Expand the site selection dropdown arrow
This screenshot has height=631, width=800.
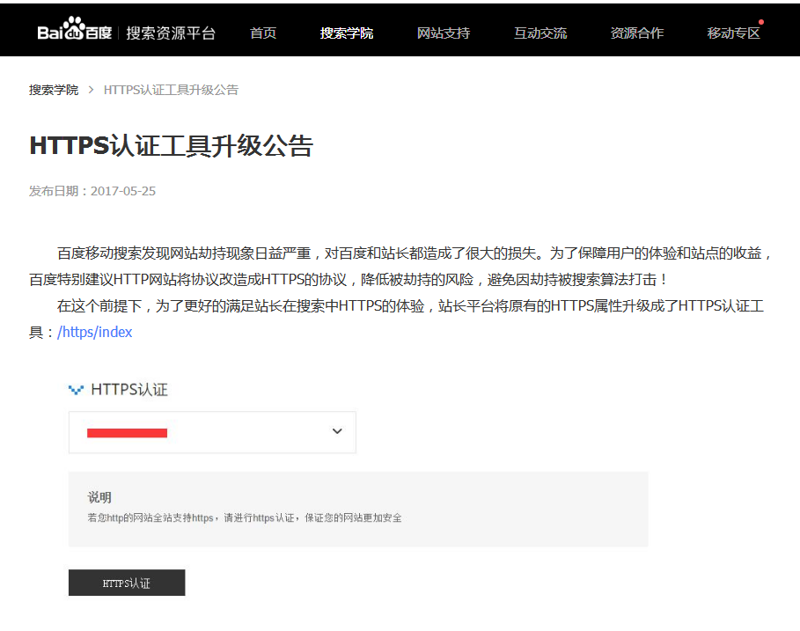point(337,431)
